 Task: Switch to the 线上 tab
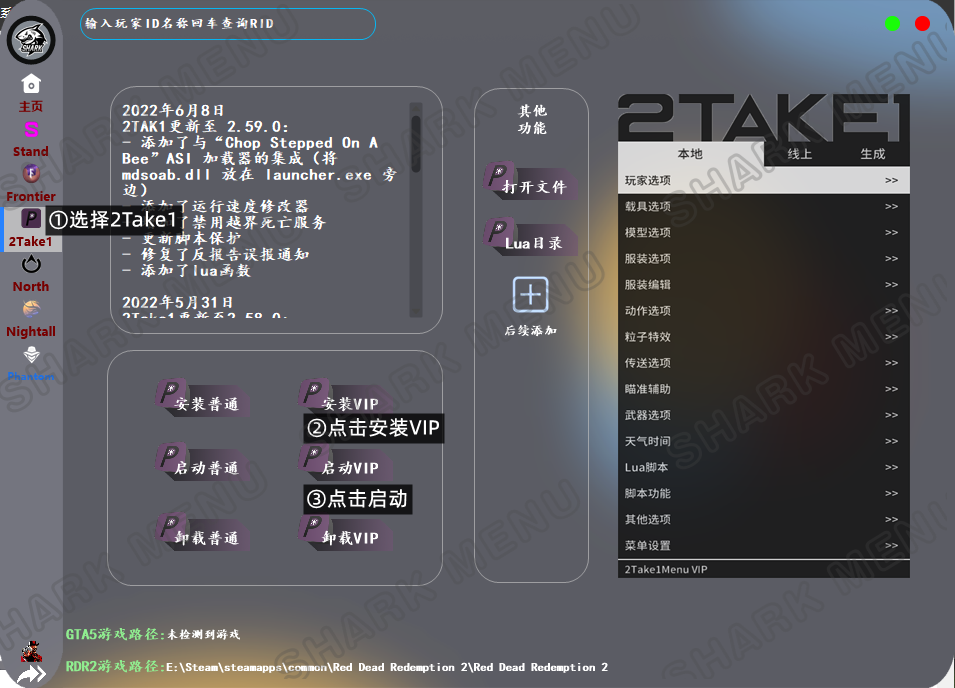(800, 154)
